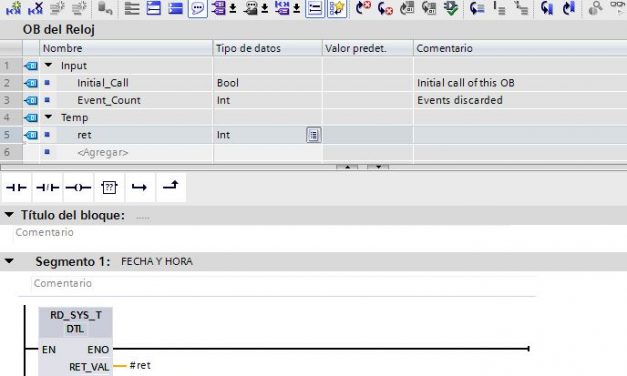The image size is (627, 376).
Task: Collapse the Título del bloque section
Action: (x=9, y=215)
